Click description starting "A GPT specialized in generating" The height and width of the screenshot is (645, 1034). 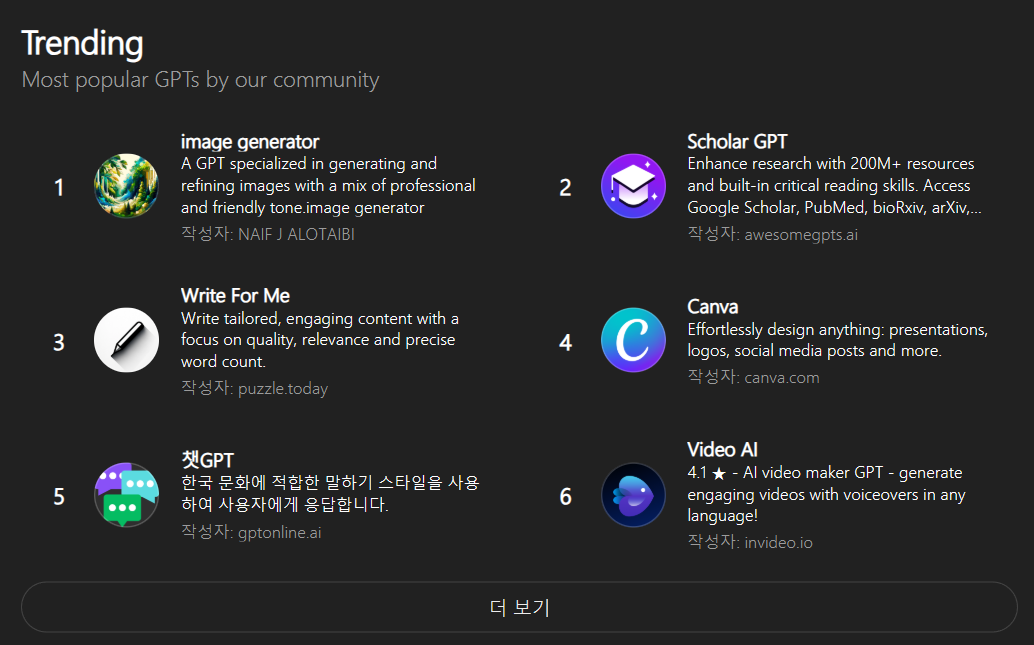[328, 185]
